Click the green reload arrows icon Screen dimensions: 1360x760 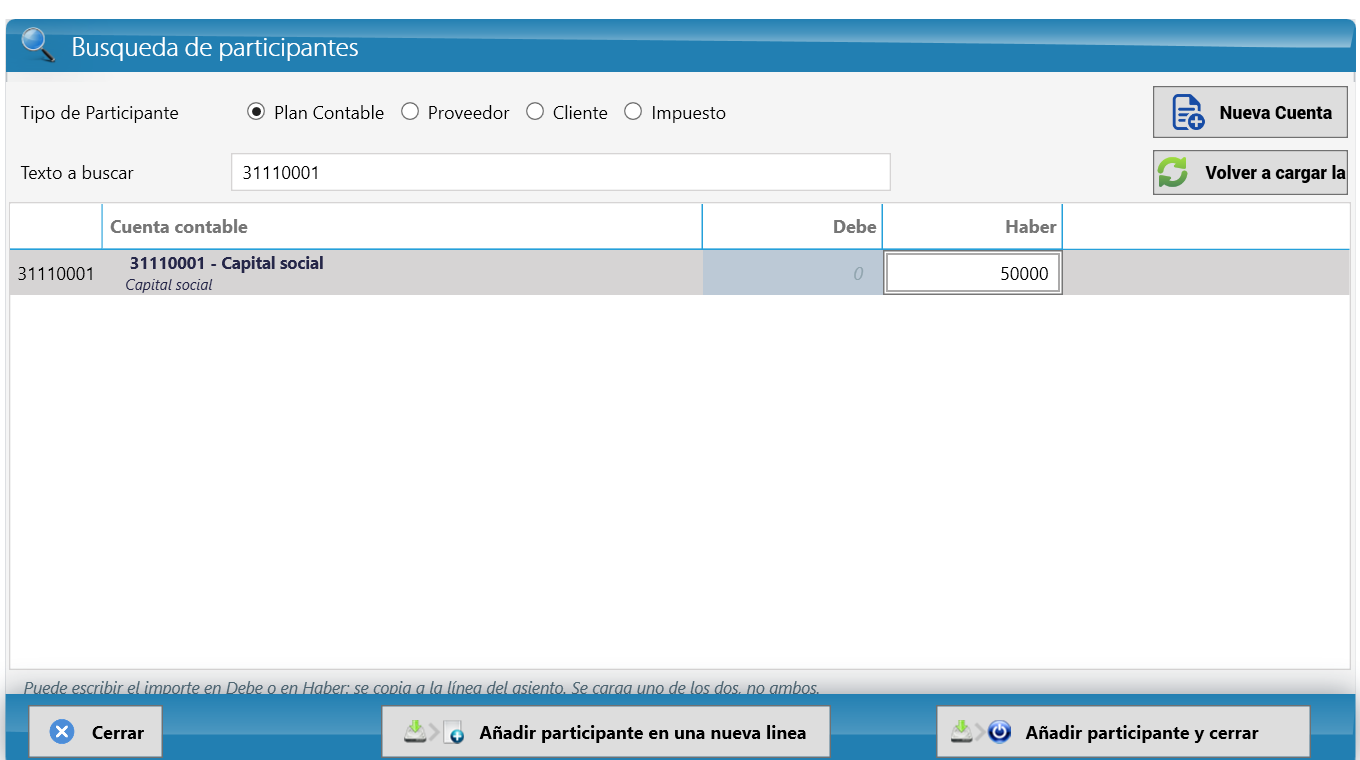click(x=1172, y=173)
